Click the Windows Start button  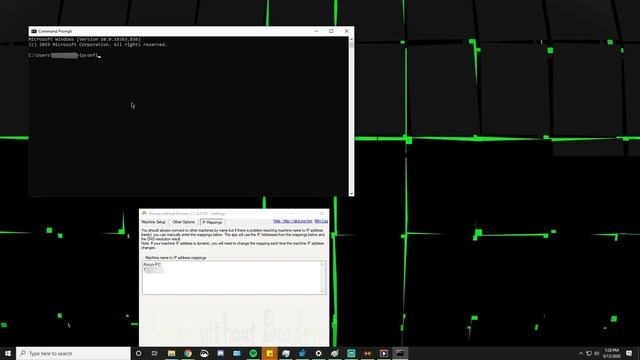(x=8, y=353)
